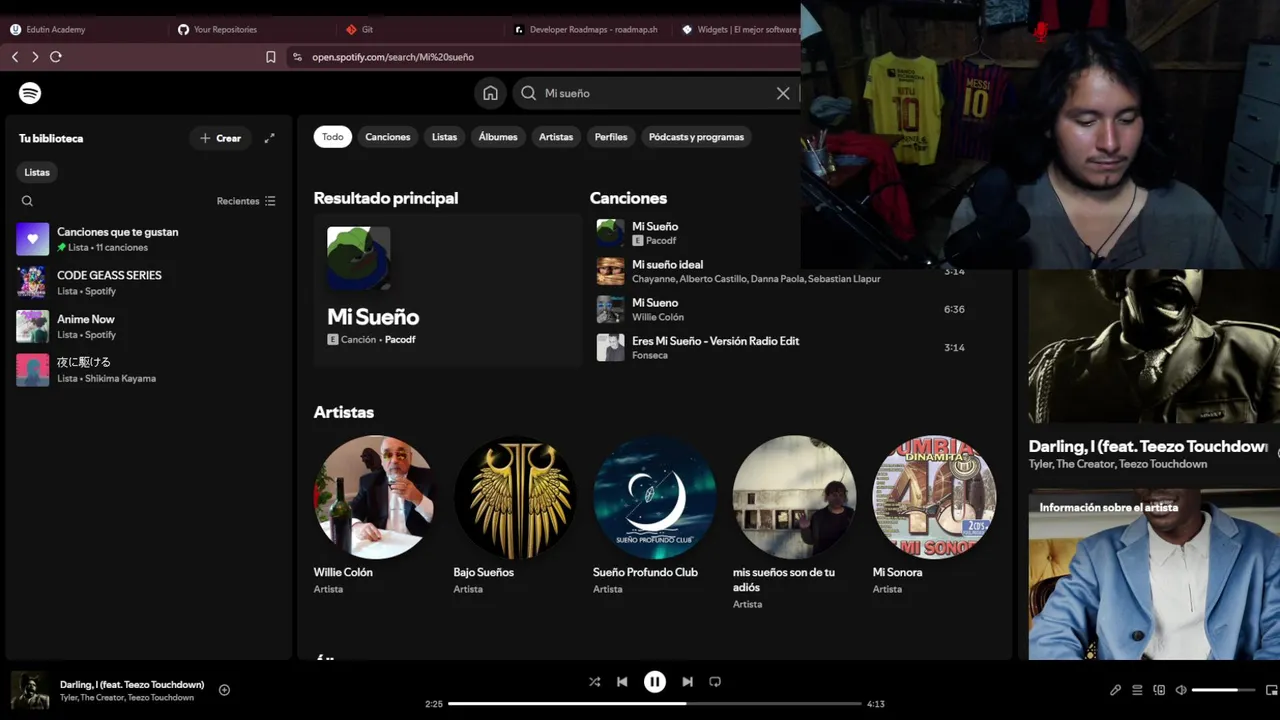The image size is (1280, 720).
Task: Select the Todo filter tab
Action: 333,137
